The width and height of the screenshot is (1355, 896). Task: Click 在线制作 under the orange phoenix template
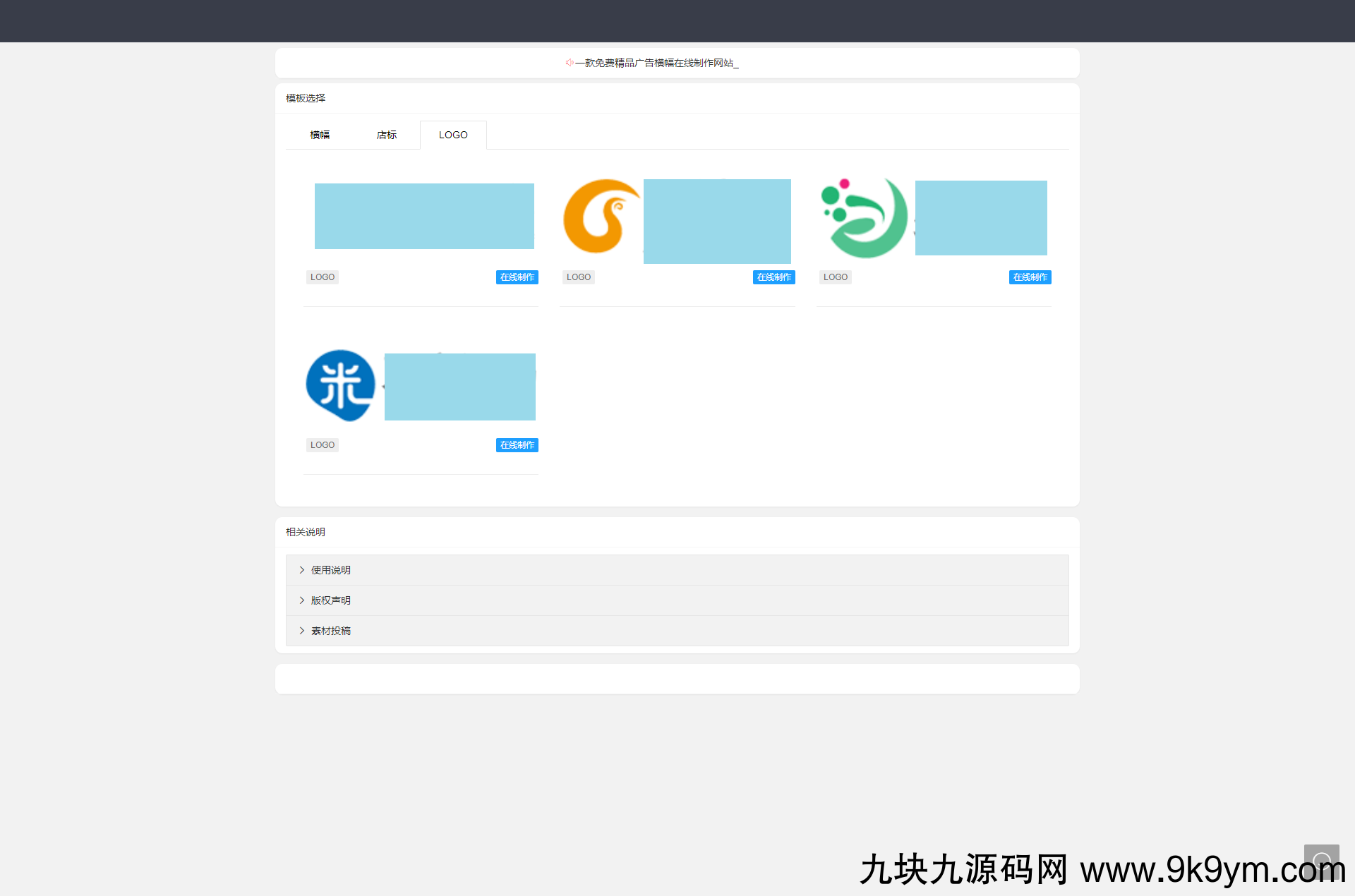pyautogui.click(x=773, y=277)
